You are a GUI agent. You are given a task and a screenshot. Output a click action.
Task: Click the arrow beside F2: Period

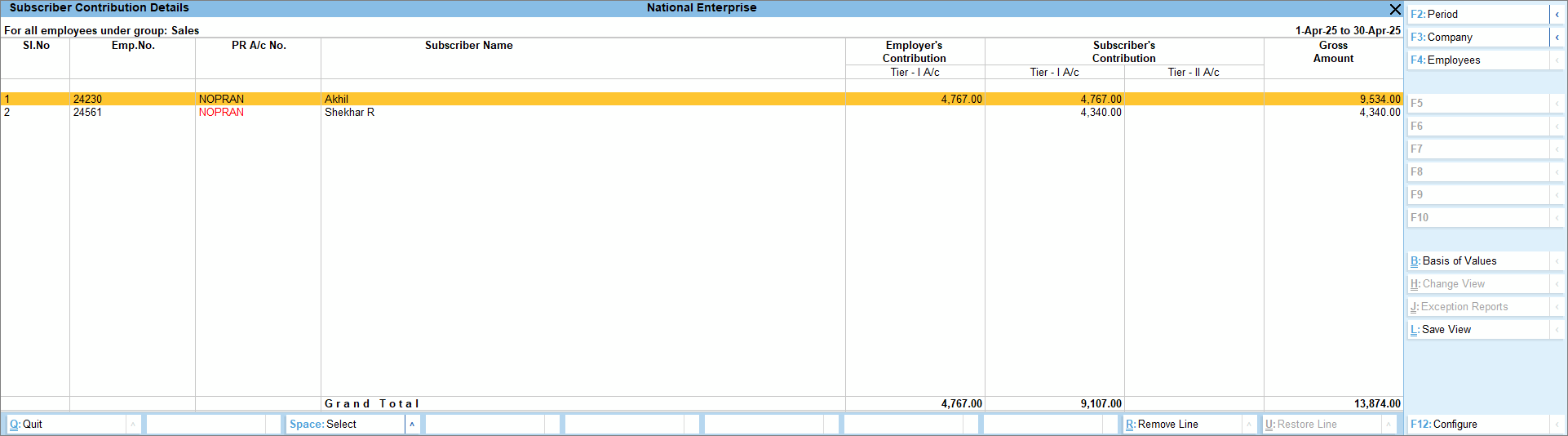pos(1557,15)
